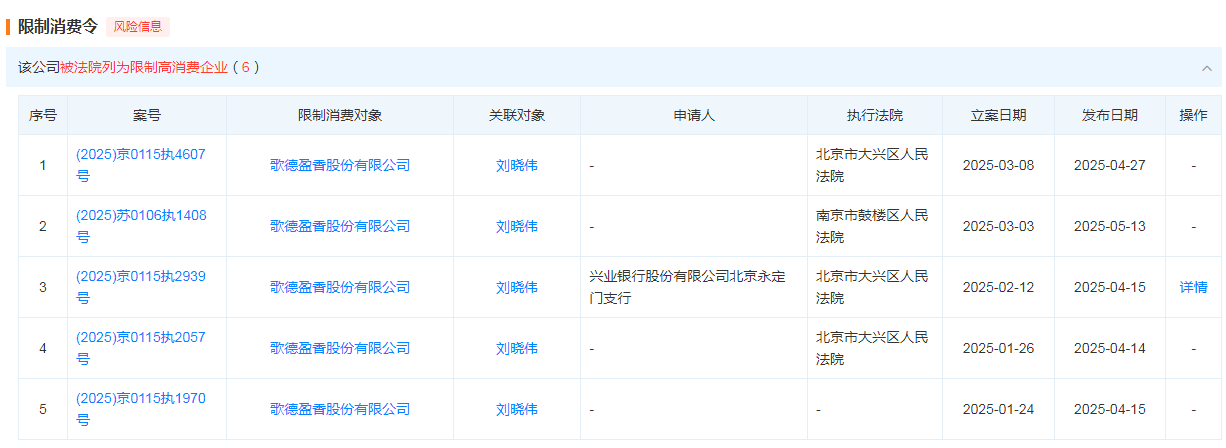Open 刘晓伟 in row 1
1226x448 pixels.
[517, 165]
